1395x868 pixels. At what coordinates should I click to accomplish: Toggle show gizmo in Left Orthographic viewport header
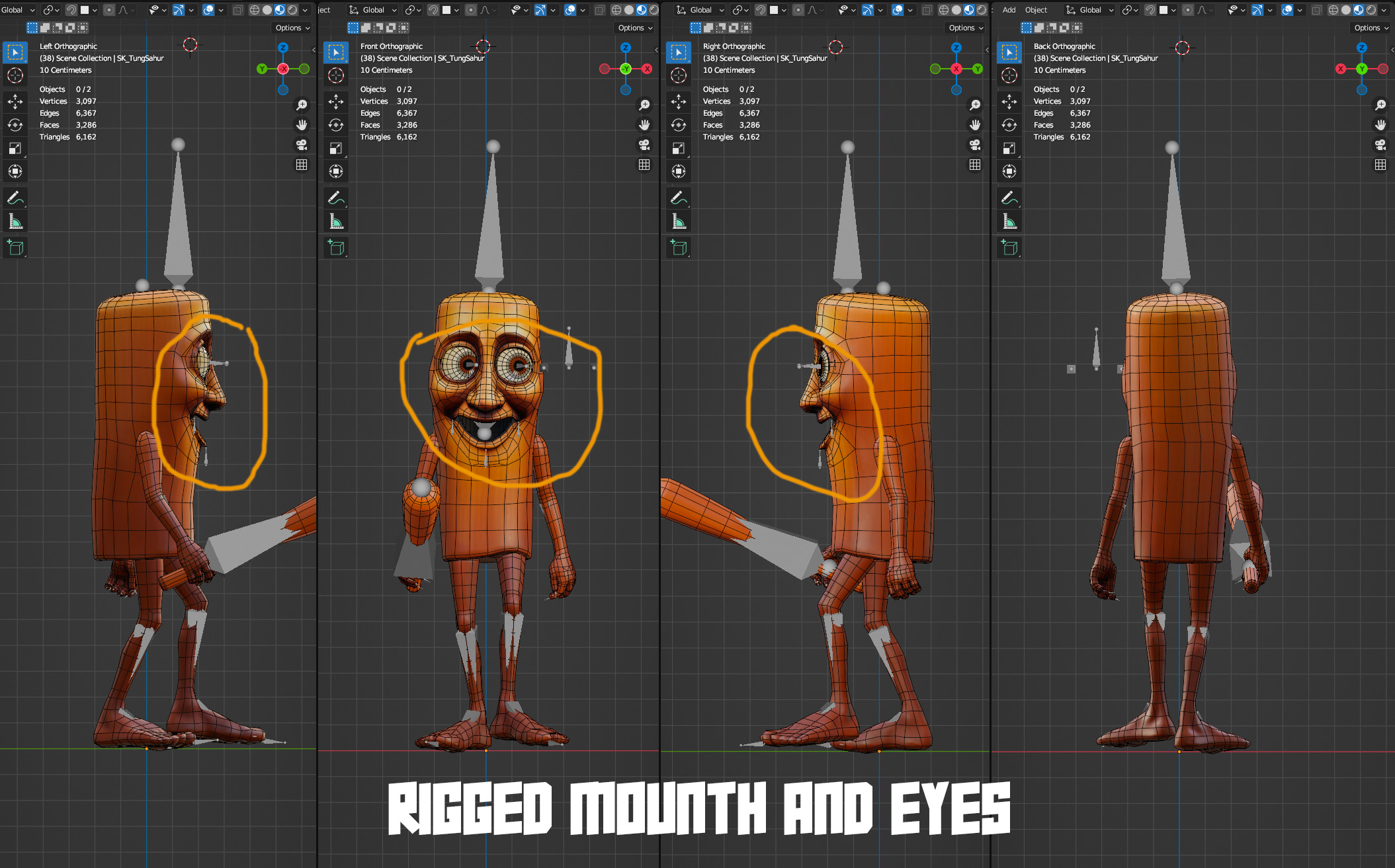179,10
